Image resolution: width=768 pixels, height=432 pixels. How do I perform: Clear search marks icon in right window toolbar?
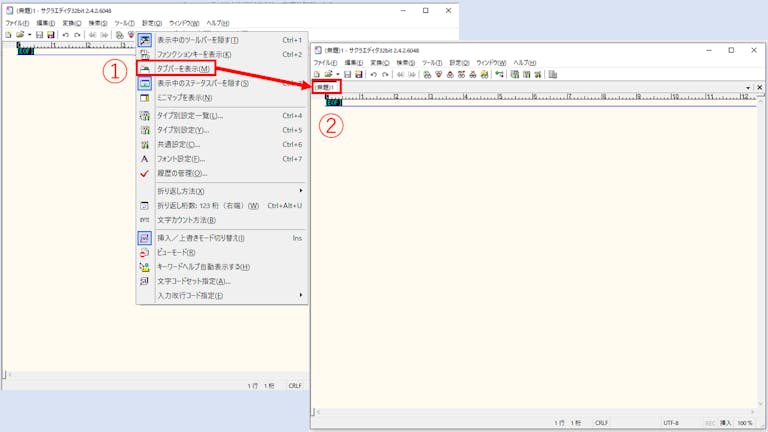(x=473, y=74)
